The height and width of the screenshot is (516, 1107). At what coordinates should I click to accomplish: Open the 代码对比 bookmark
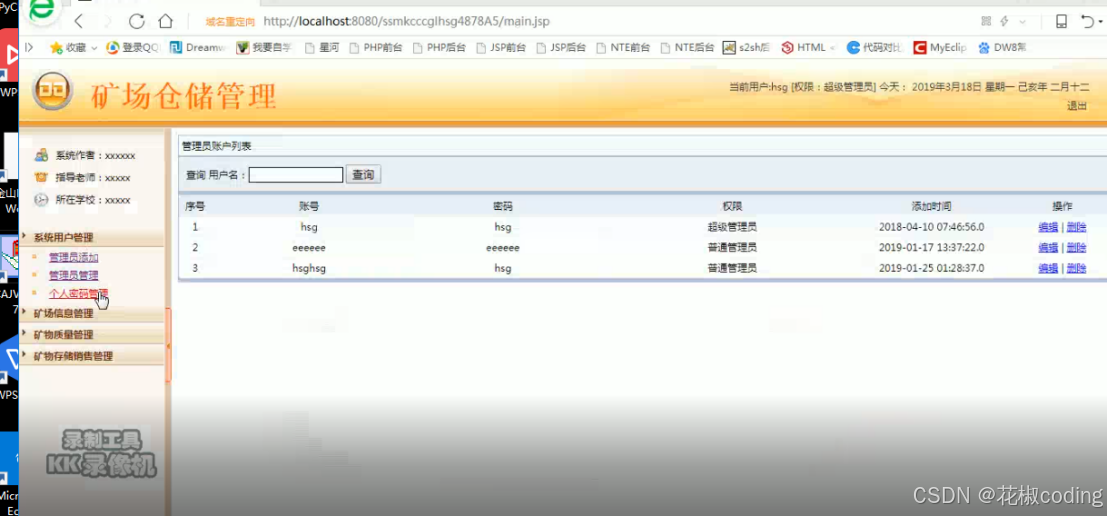point(874,48)
